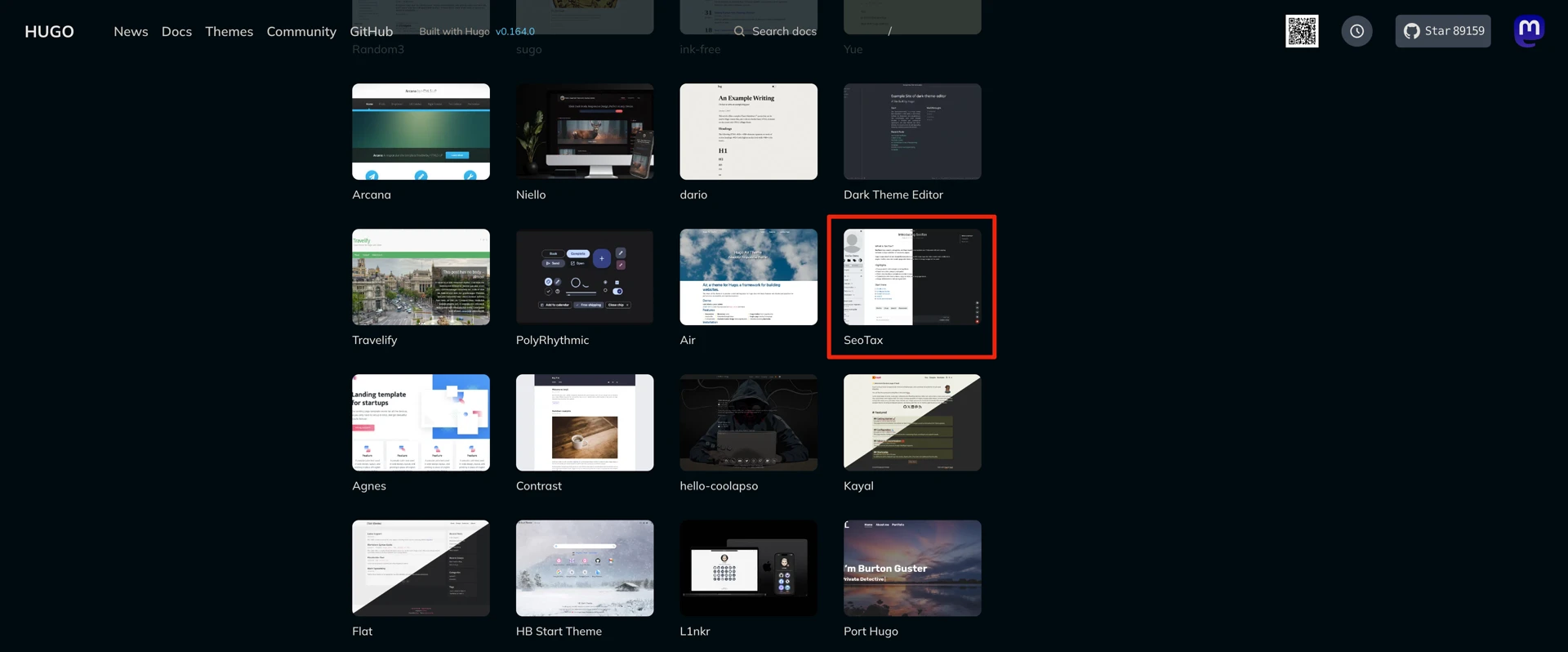This screenshot has height=652, width=1568.
Task: Click the hello-coolapso title text
Action: pos(719,485)
